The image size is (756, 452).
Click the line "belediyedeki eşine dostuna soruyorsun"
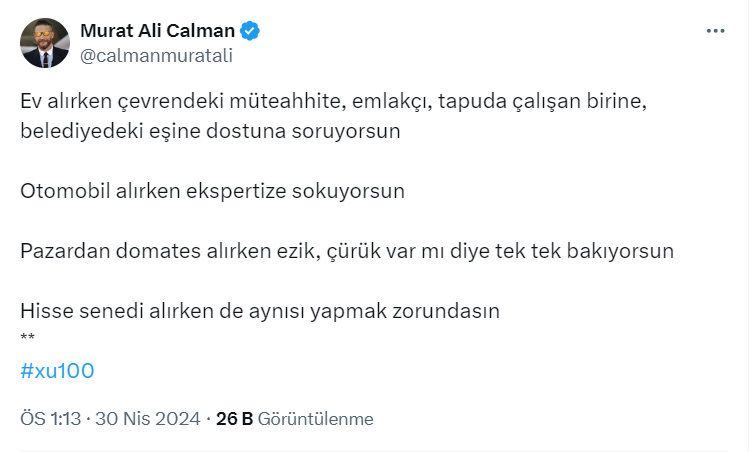click(x=210, y=131)
